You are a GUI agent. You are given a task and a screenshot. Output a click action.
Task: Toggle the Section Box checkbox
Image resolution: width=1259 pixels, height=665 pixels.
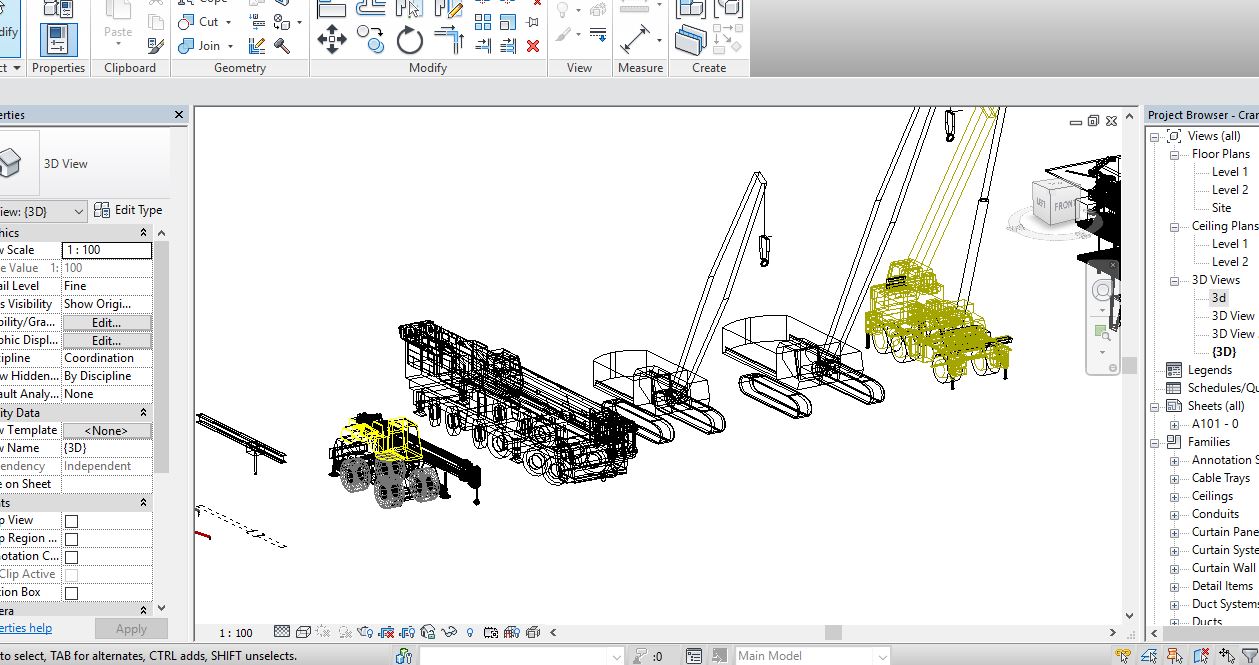[71, 593]
